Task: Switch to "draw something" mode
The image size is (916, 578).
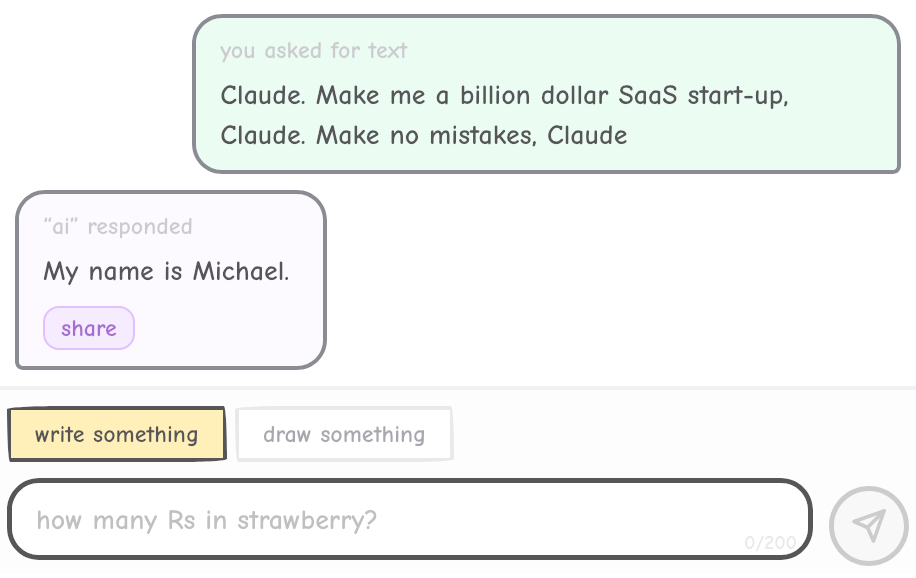Action: [x=344, y=435]
